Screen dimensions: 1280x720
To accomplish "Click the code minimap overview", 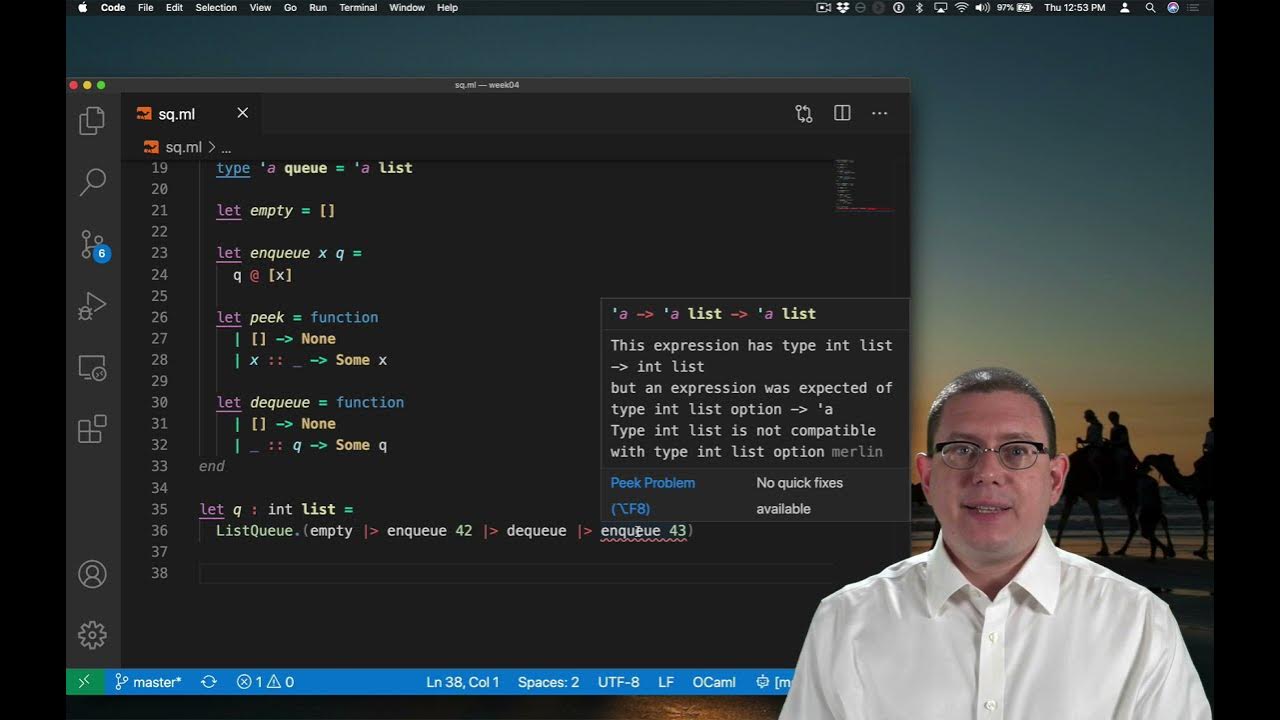I will coord(863,185).
